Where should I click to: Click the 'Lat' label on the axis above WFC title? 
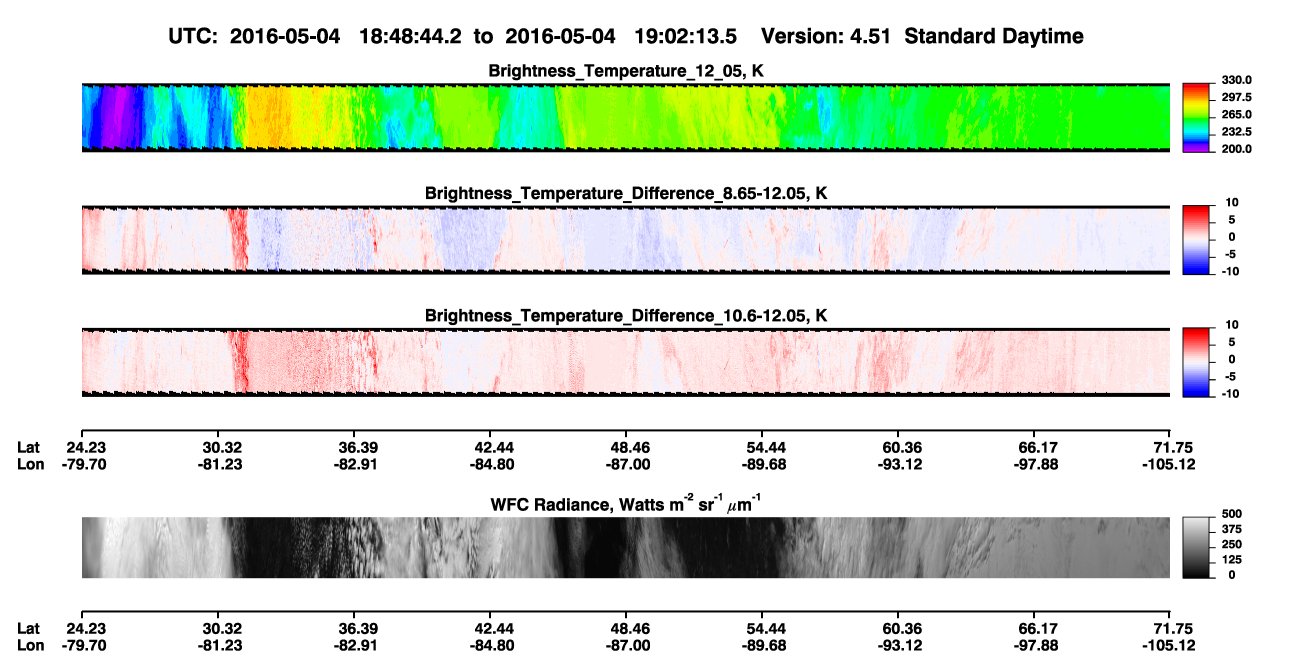pos(28,447)
